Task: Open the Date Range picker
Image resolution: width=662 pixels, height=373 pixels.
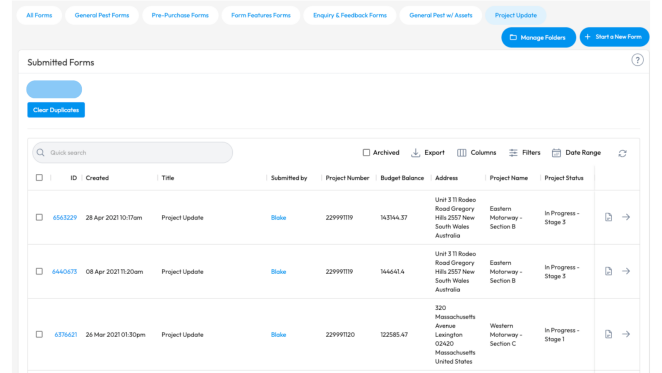Action: coord(576,152)
